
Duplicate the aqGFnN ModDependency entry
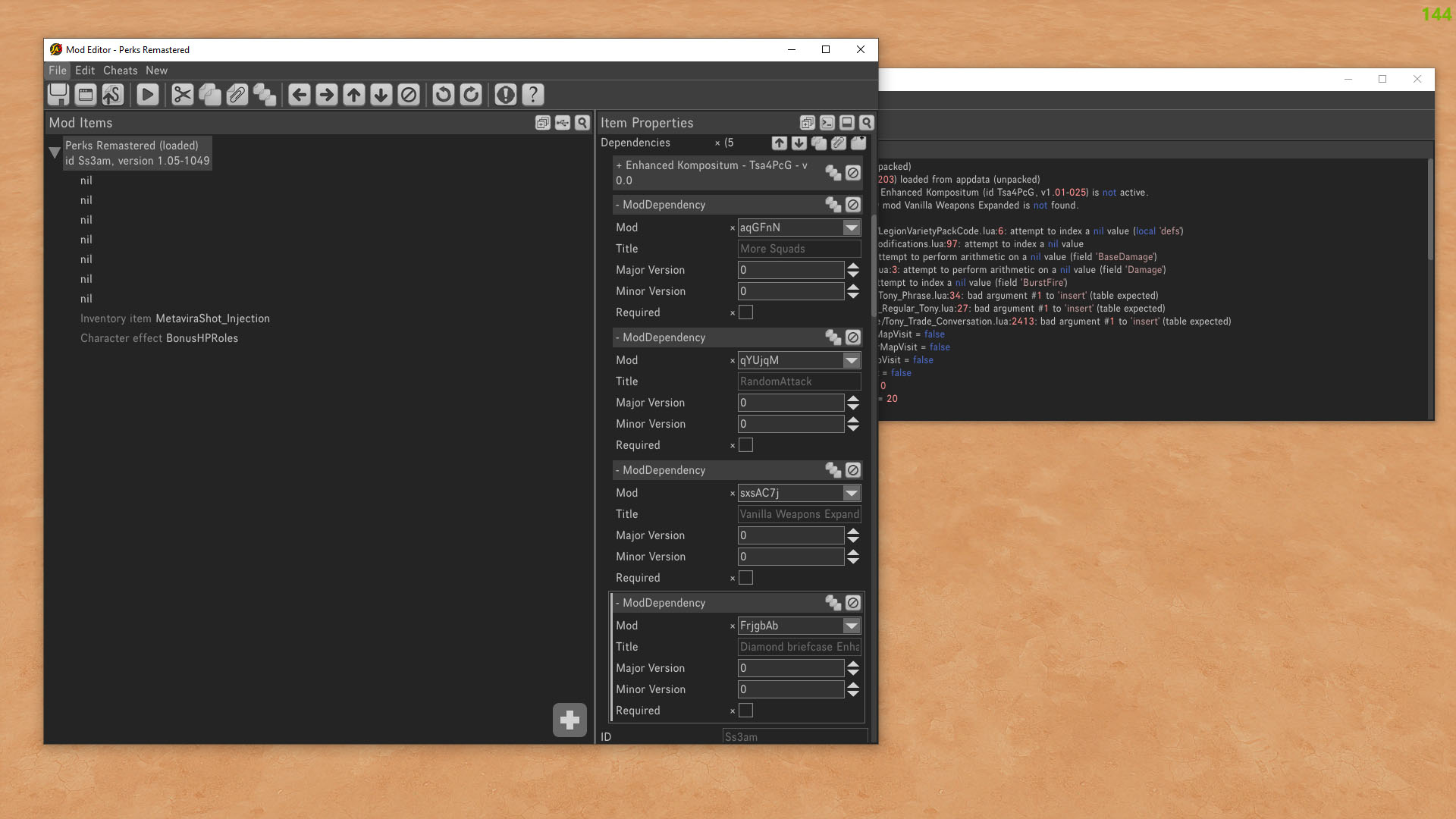[x=833, y=205]
